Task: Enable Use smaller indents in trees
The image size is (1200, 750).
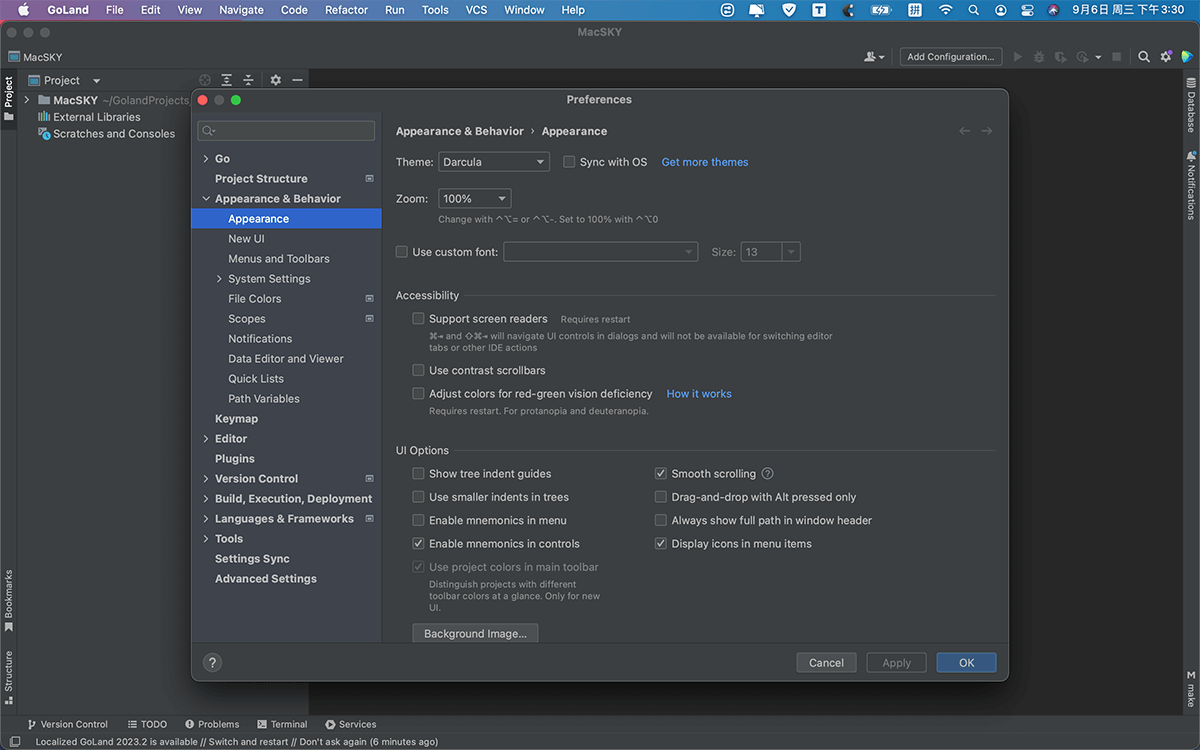Action: [419, 497]
